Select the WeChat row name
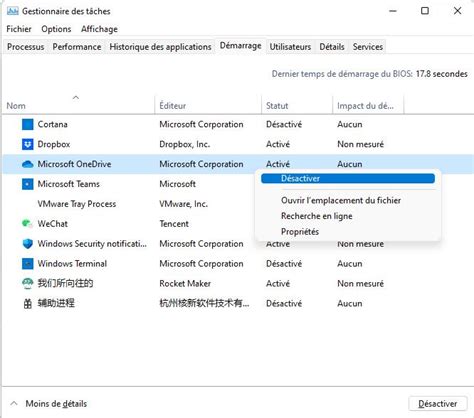The image size is (474, 418). pos(53,224)
